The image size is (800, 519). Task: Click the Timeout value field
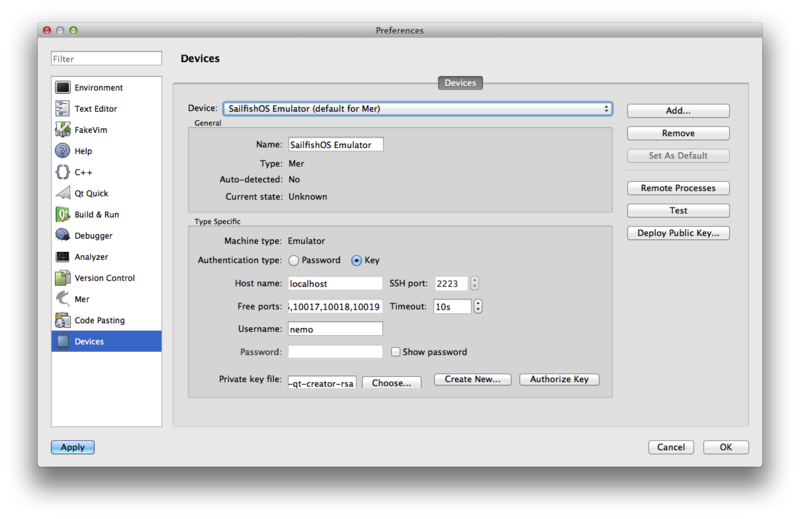pyautogui.click(x=453, y=306)
